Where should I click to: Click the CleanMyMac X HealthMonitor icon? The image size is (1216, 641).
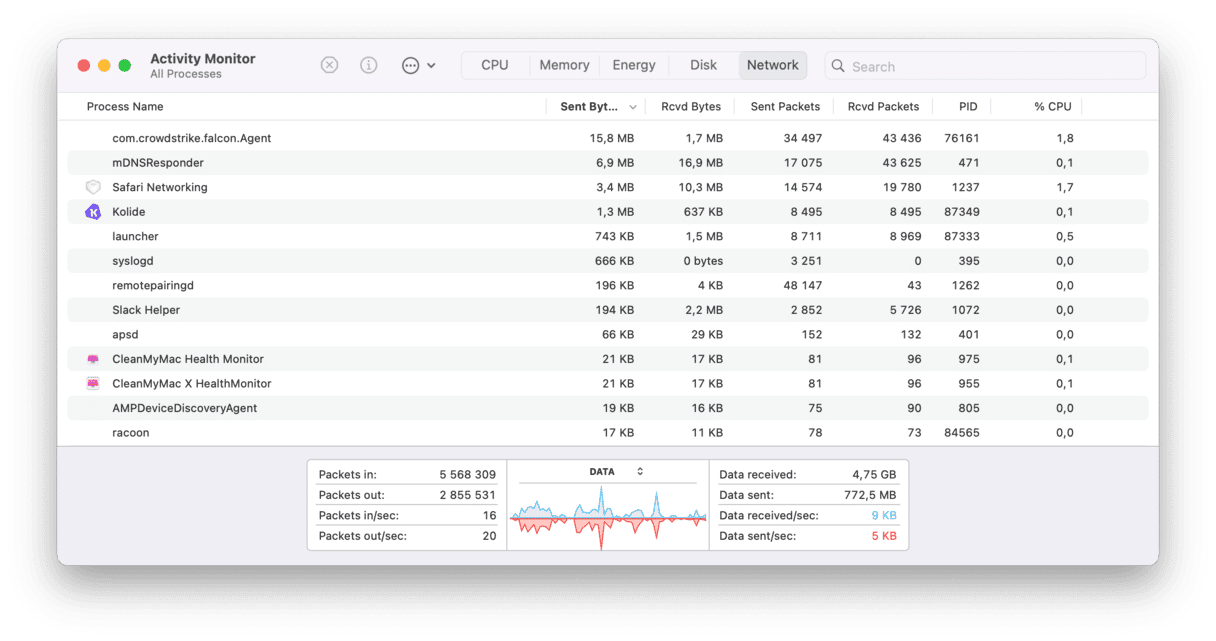click(x=93, y=384)
